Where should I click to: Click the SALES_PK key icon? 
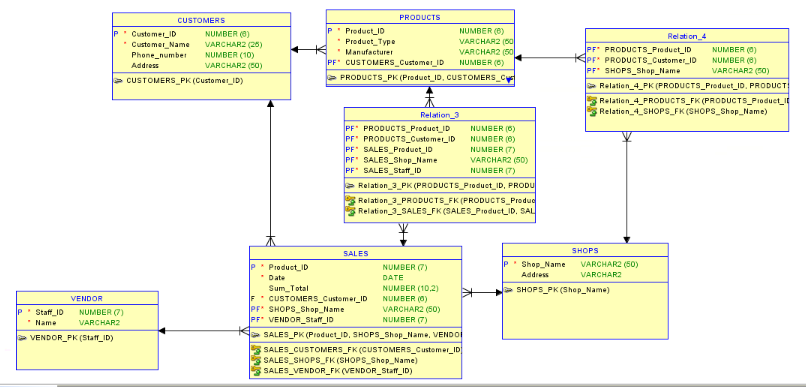pyautogui.click(x=256, y=335)
